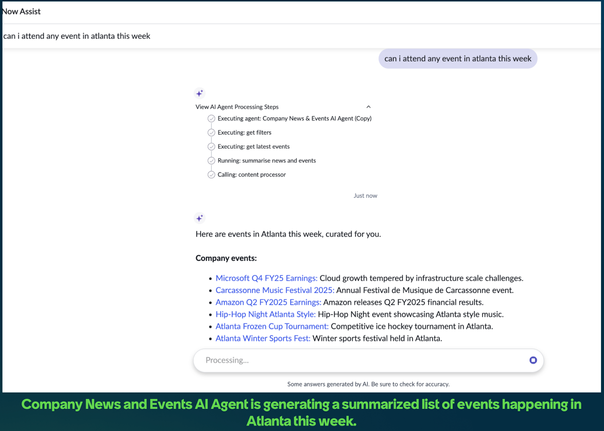Open the Hip-Hop Night Atlanta Style link

tap(265, 314)
